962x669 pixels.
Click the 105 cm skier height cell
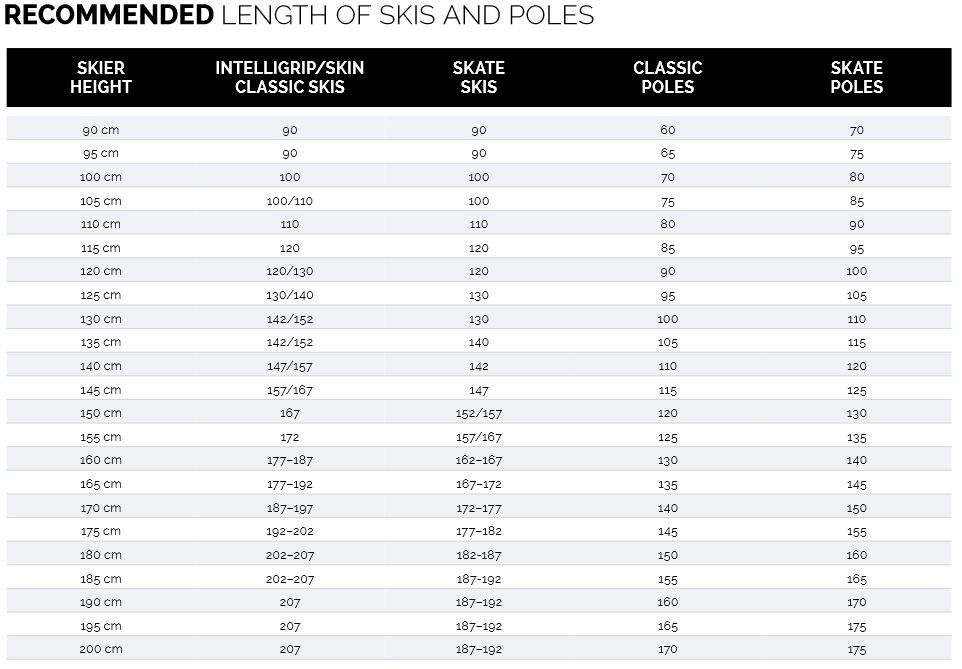click(x=100, y=201)
